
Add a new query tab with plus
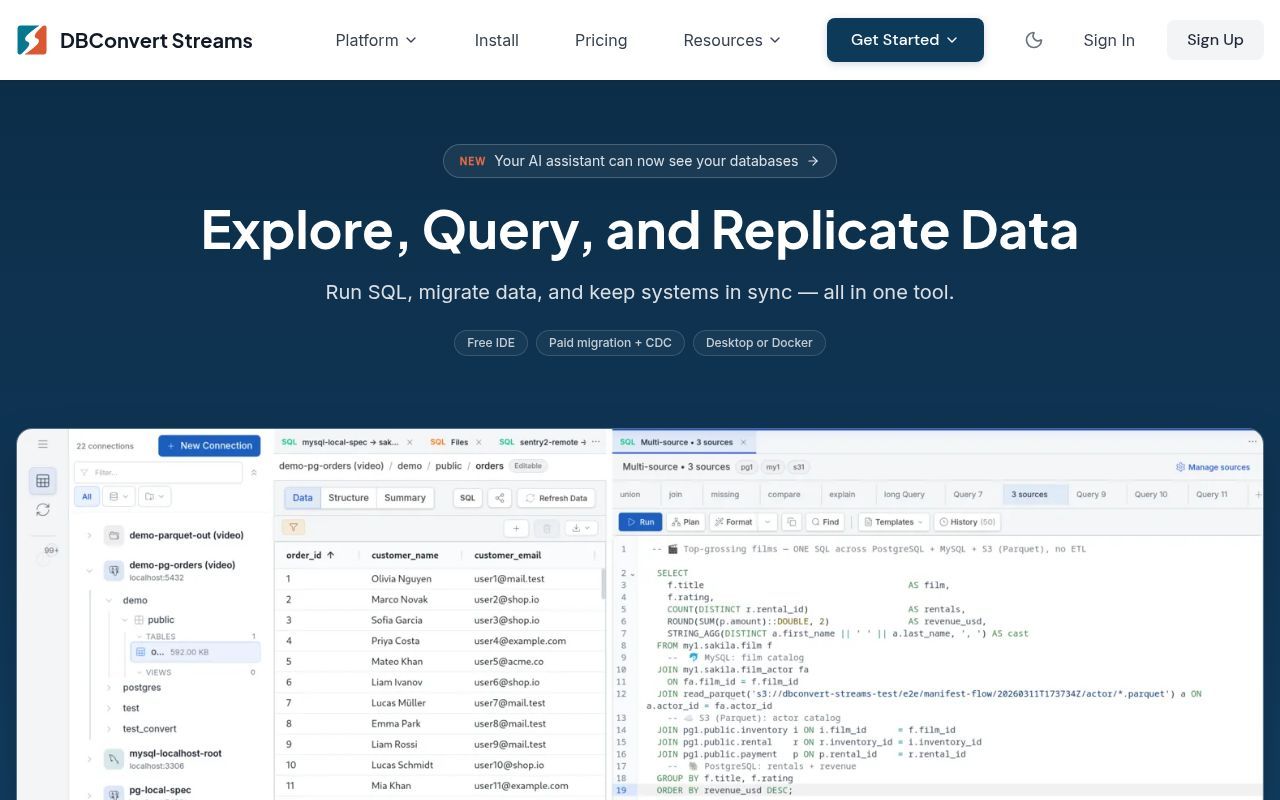pyautogui.click(x=1257, y=494)
